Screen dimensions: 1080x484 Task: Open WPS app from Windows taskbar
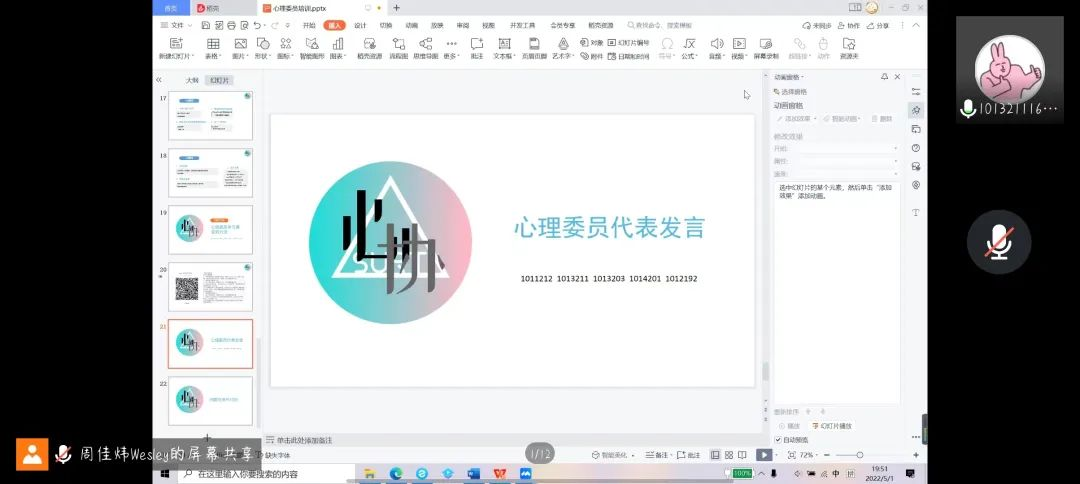(x=499, y=473)
